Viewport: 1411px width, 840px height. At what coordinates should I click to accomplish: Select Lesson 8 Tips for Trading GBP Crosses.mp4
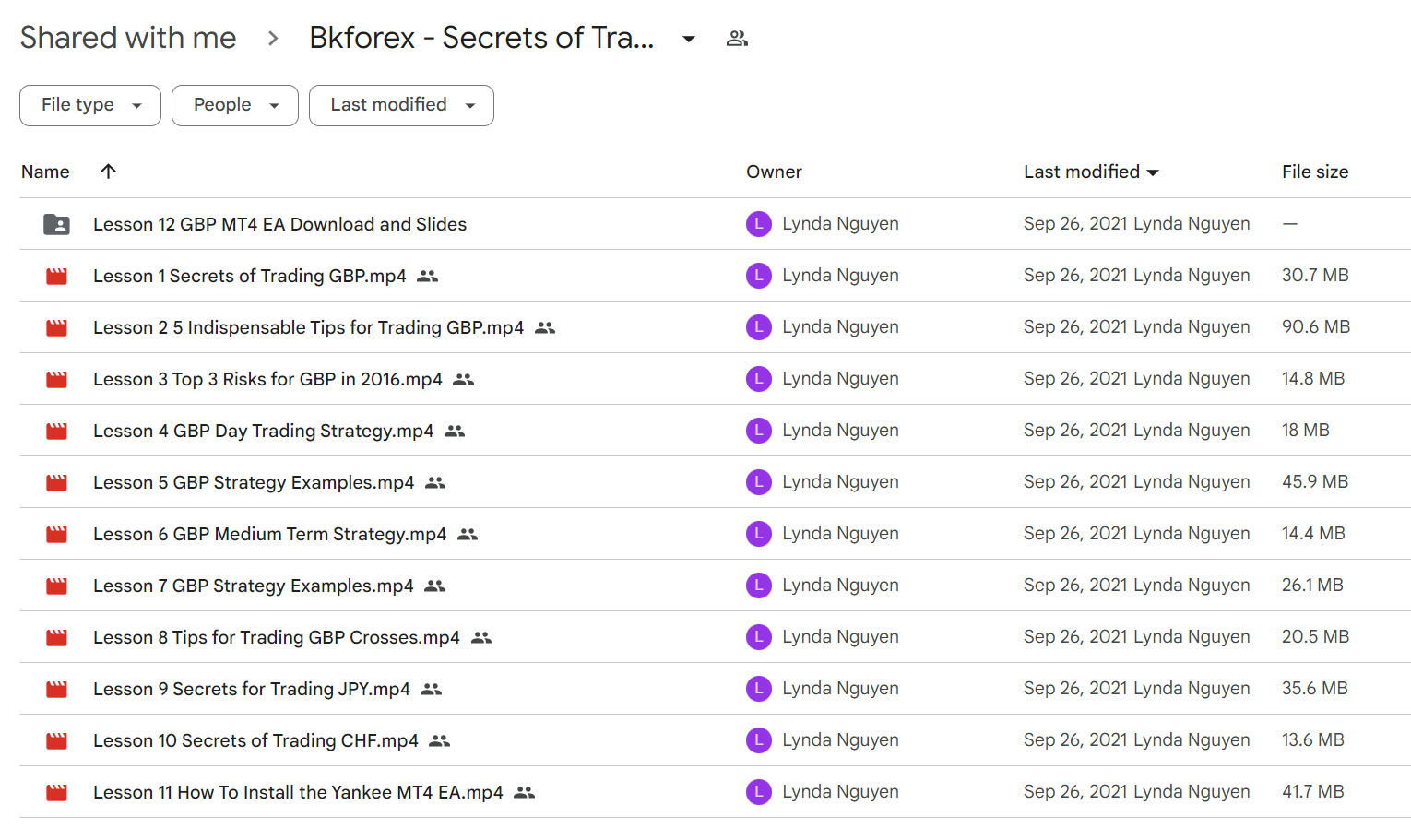[277, 637]
